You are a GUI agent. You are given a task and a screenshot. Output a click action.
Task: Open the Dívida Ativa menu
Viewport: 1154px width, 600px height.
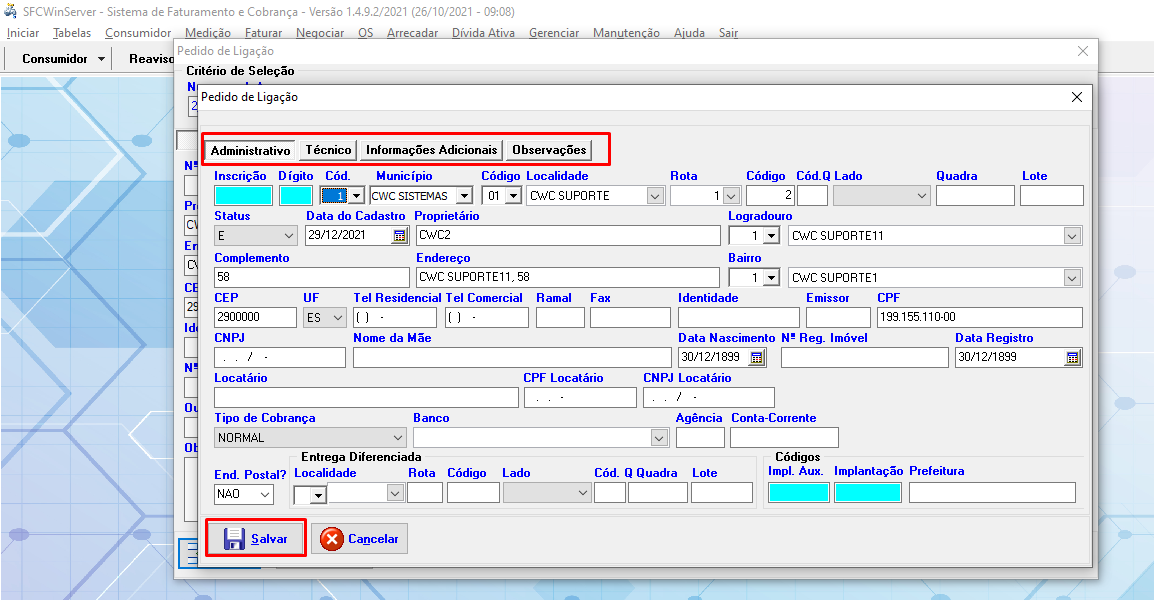(483, 33)
